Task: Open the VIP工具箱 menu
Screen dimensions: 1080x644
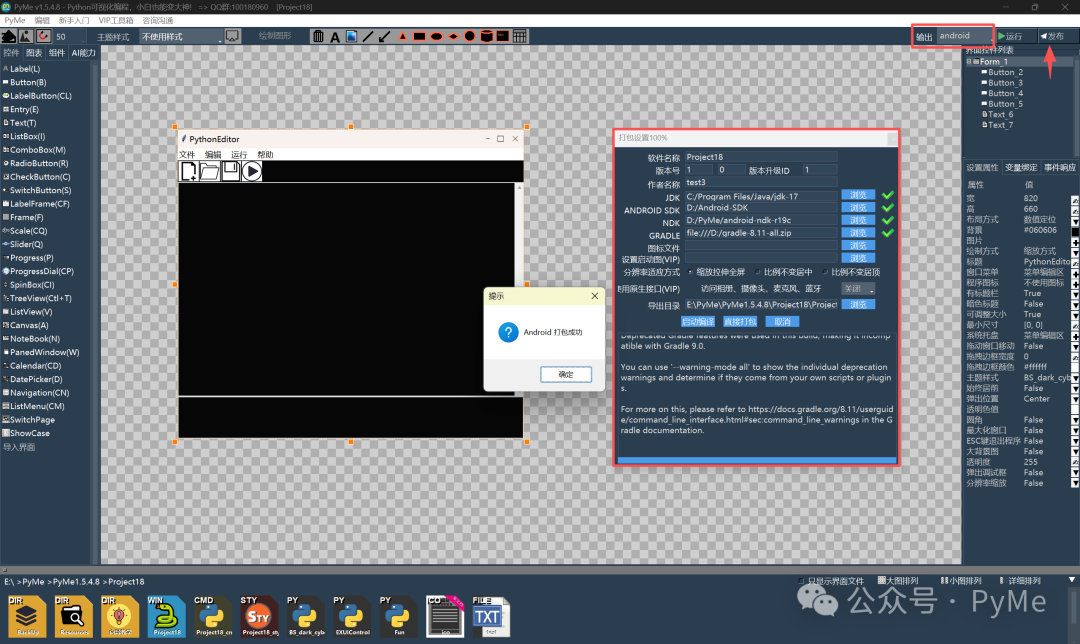Action: pyautogui.click(x=114, y=20)
